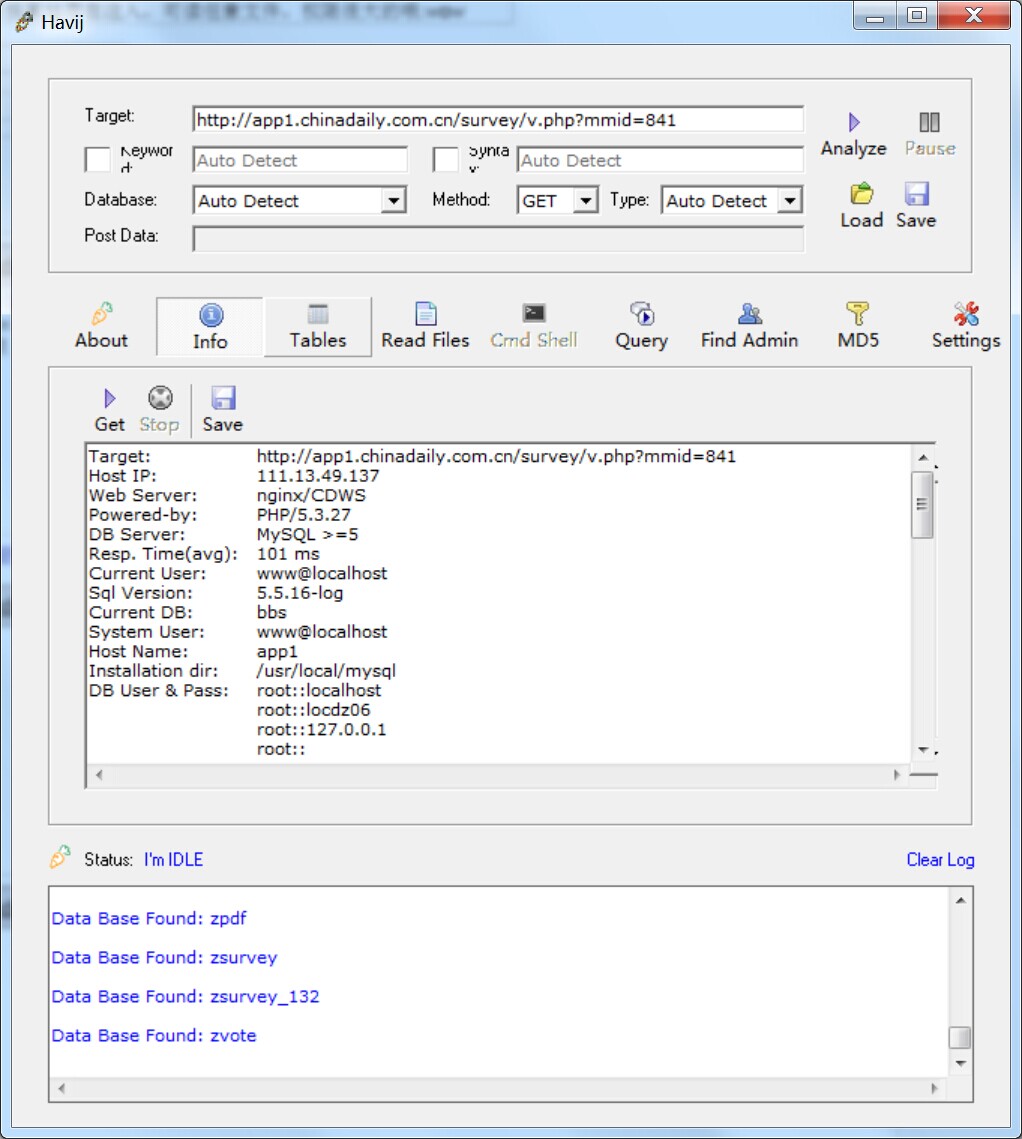Click the Keyword Auto Detect field
This screenshot has height=1139, width=1022.
[x=300, y=160]
